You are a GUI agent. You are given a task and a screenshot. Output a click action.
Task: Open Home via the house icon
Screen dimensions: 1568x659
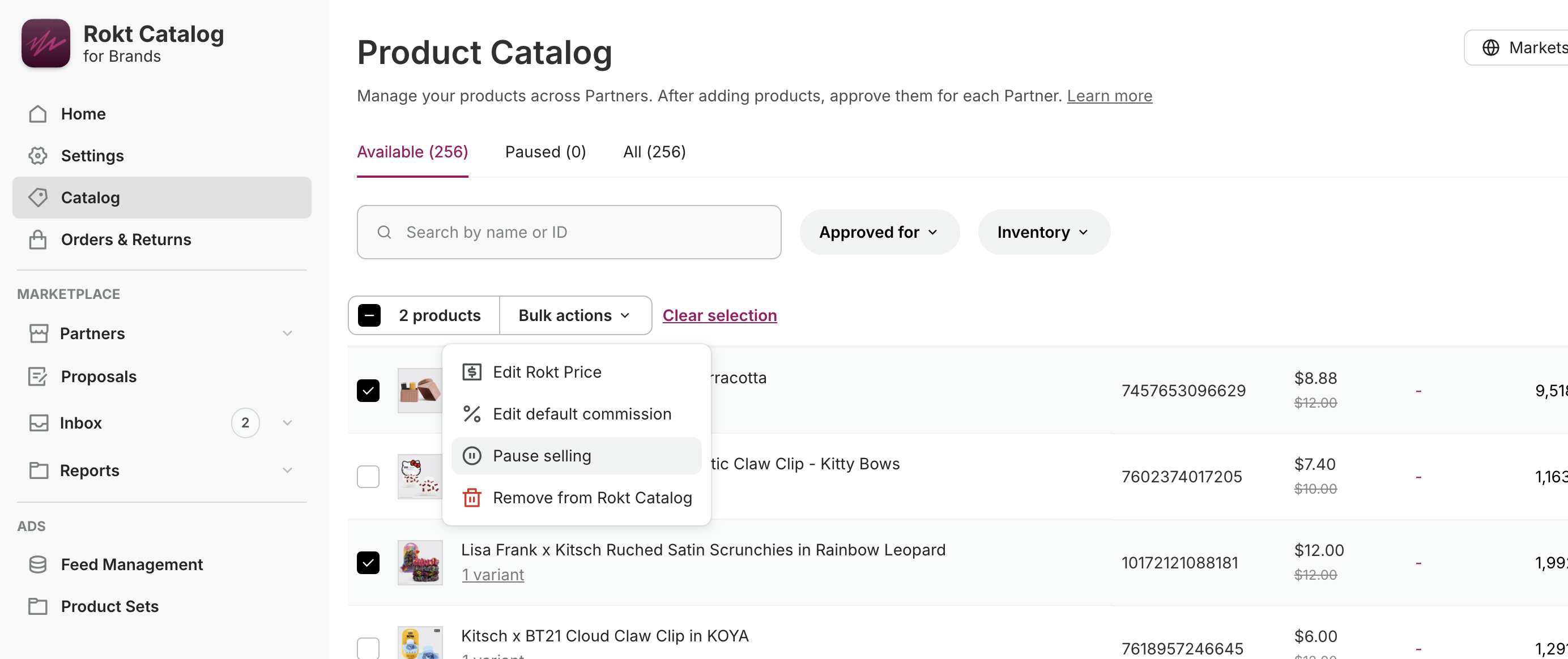(x=38, y=114)
